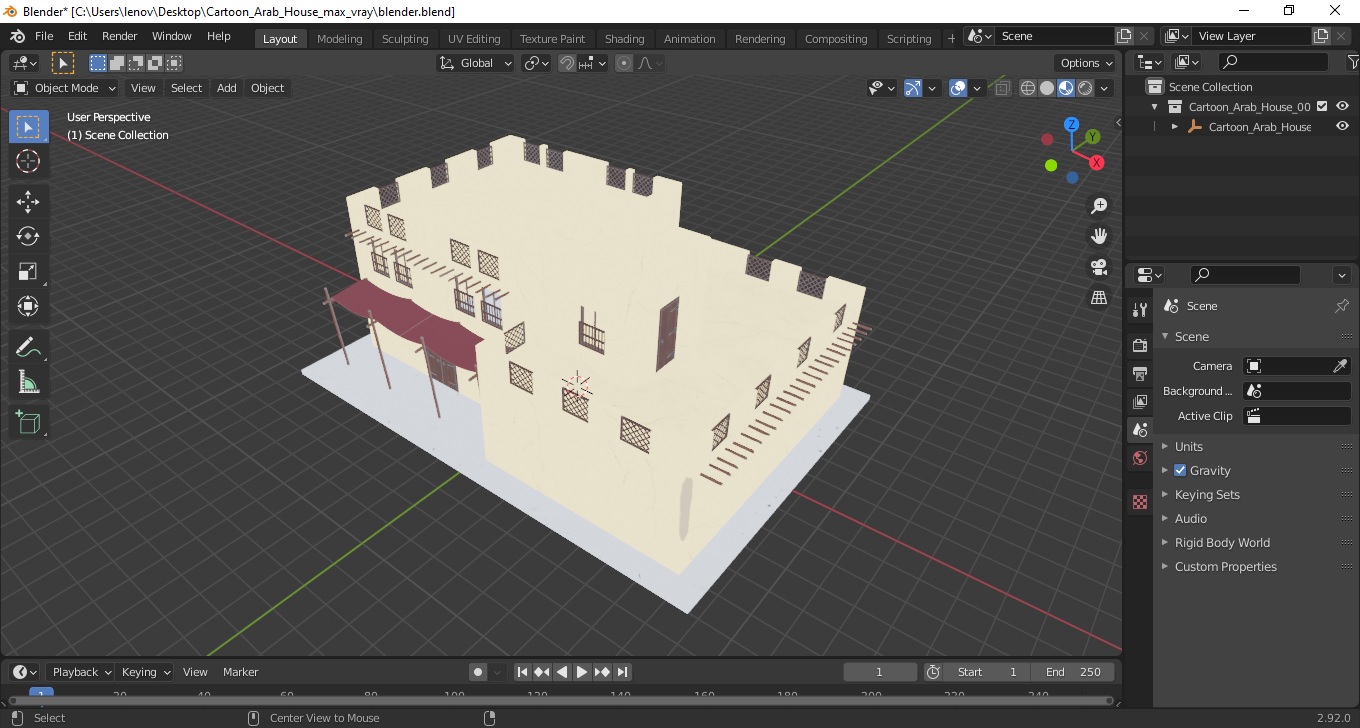
Task: Open the Options dropdown
Action: 1086,63
